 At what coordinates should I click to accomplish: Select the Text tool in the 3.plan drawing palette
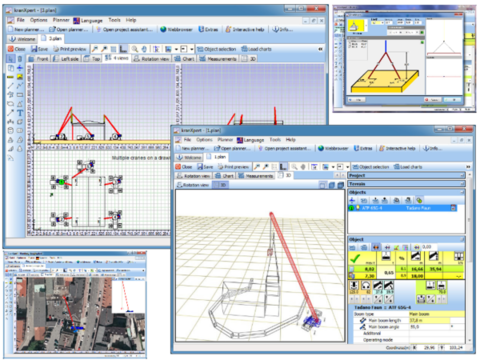tap(20, 113)
